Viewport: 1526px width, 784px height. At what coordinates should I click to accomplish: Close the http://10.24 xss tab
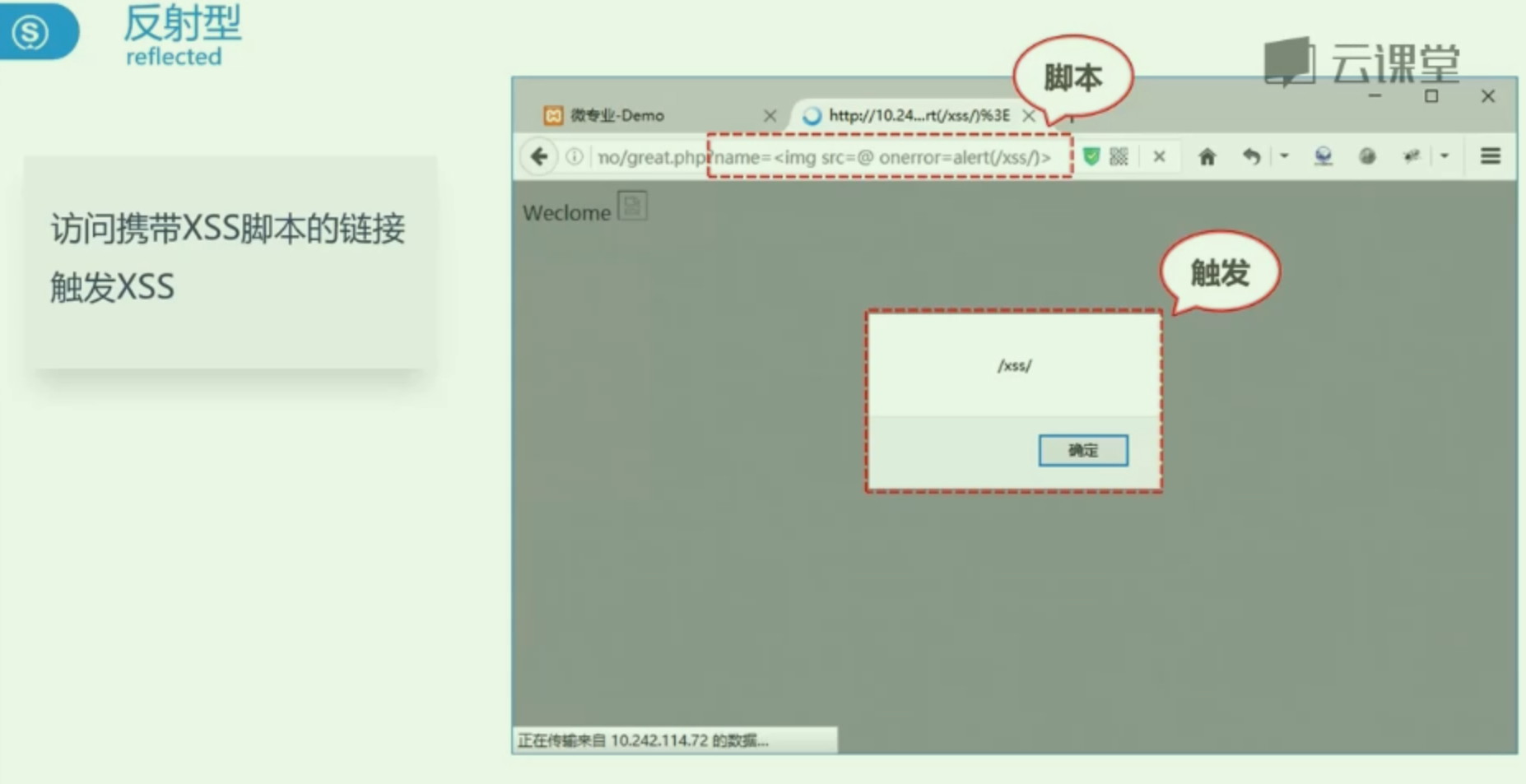tap(1029, 115)
